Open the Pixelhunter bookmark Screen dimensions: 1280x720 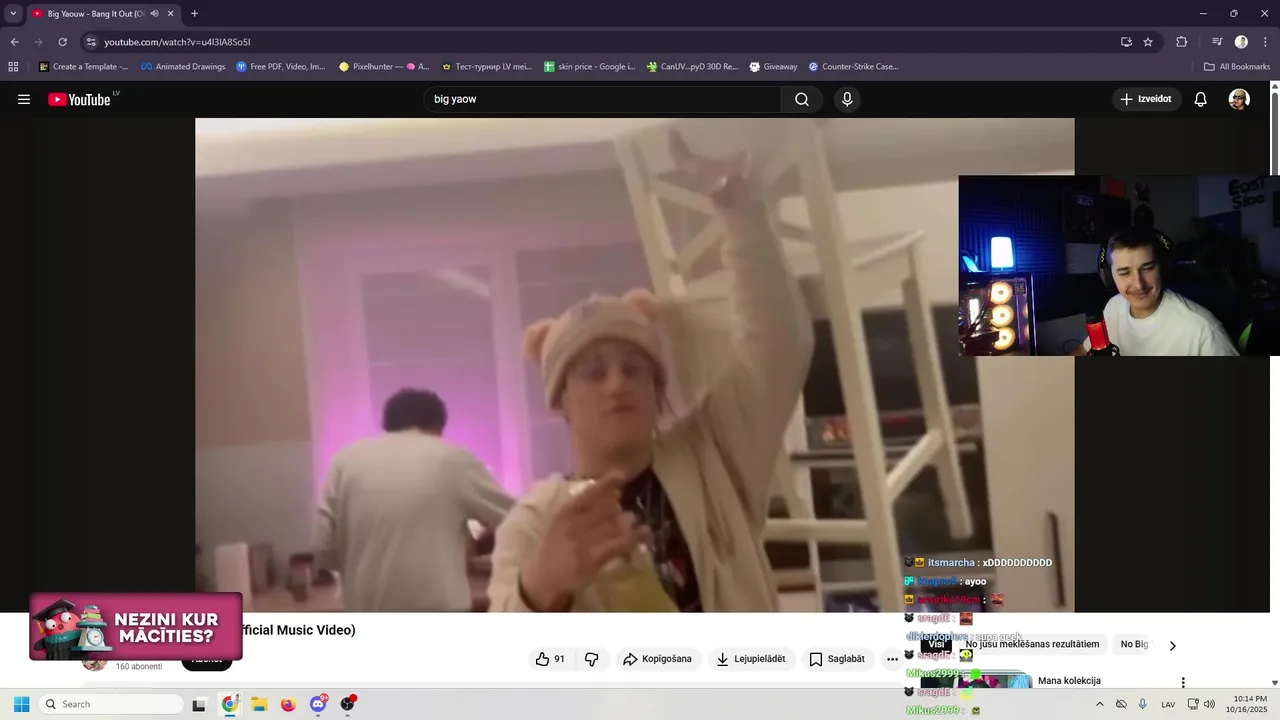tap(384, 67)
